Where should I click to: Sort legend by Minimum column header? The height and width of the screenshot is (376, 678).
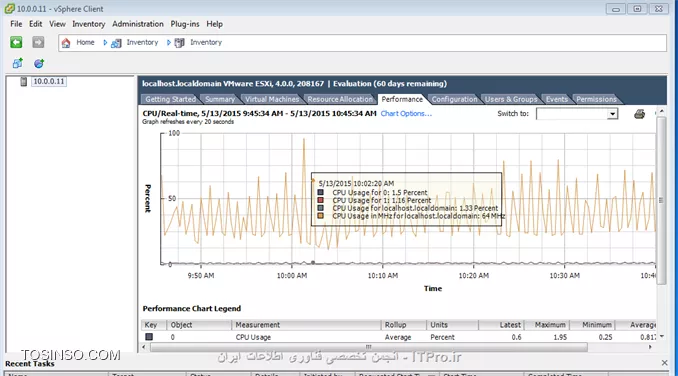592,325
